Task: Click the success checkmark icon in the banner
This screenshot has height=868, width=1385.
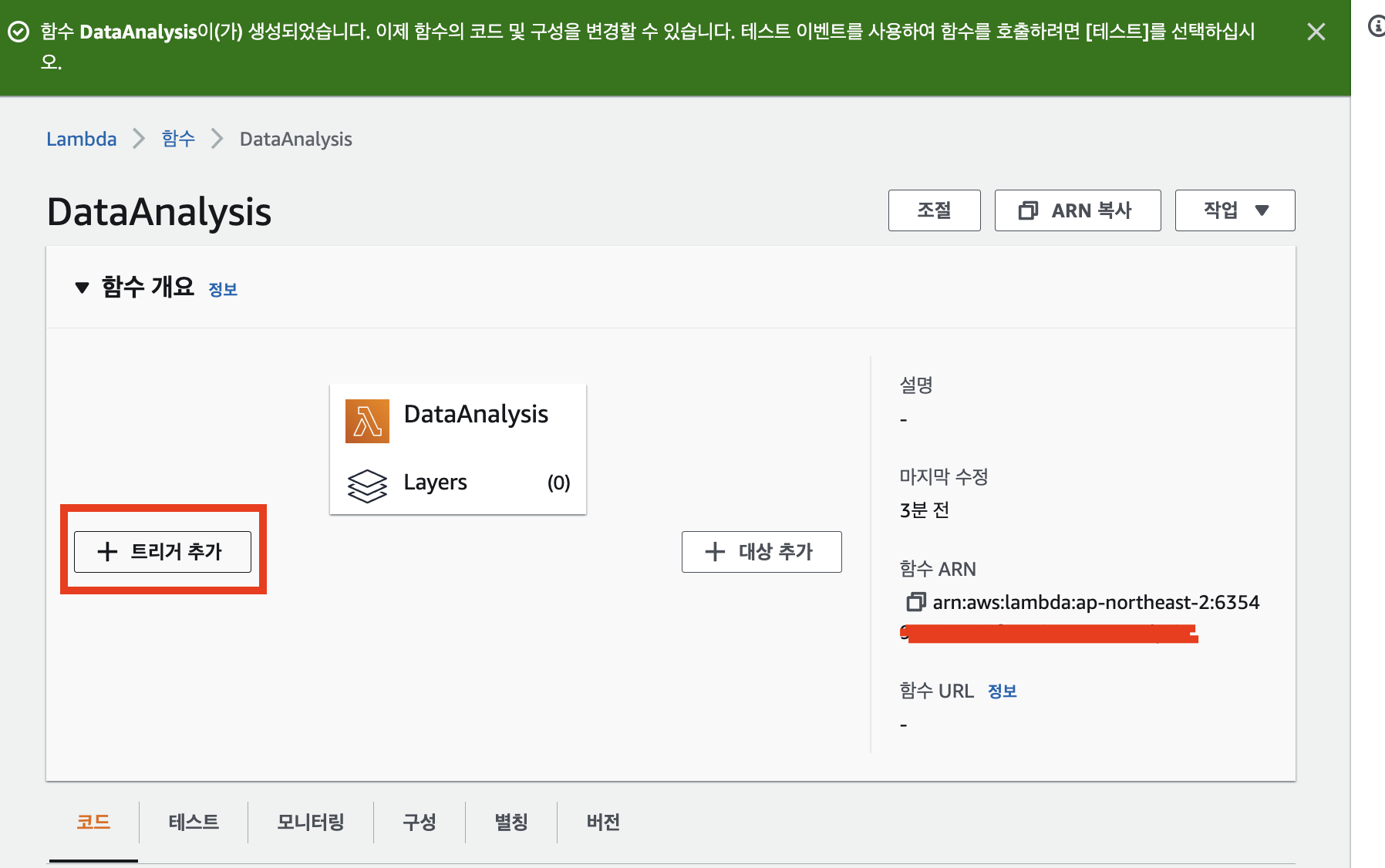Action: coord(18,32)
